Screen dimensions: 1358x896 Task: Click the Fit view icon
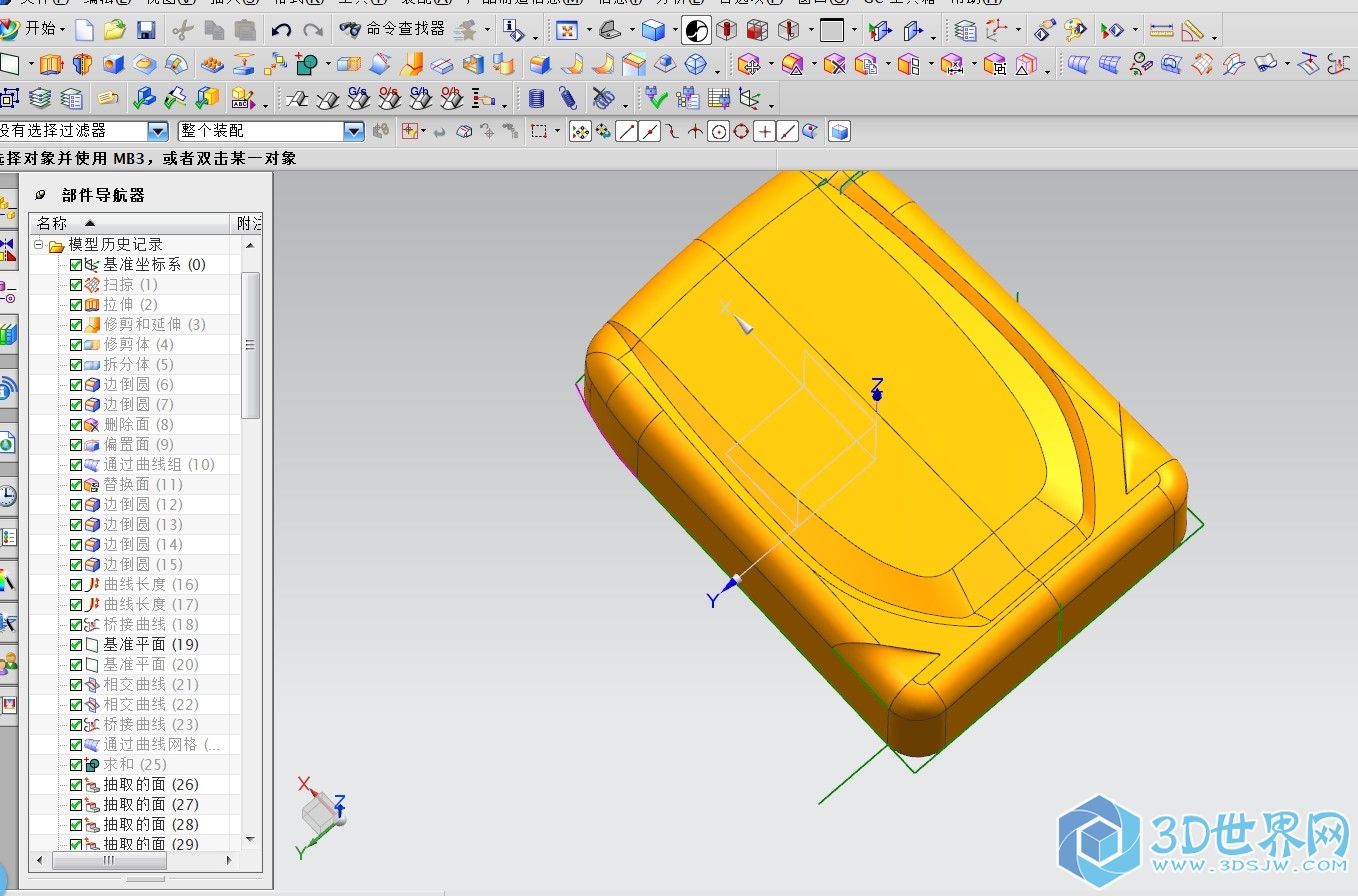point(567,31)
